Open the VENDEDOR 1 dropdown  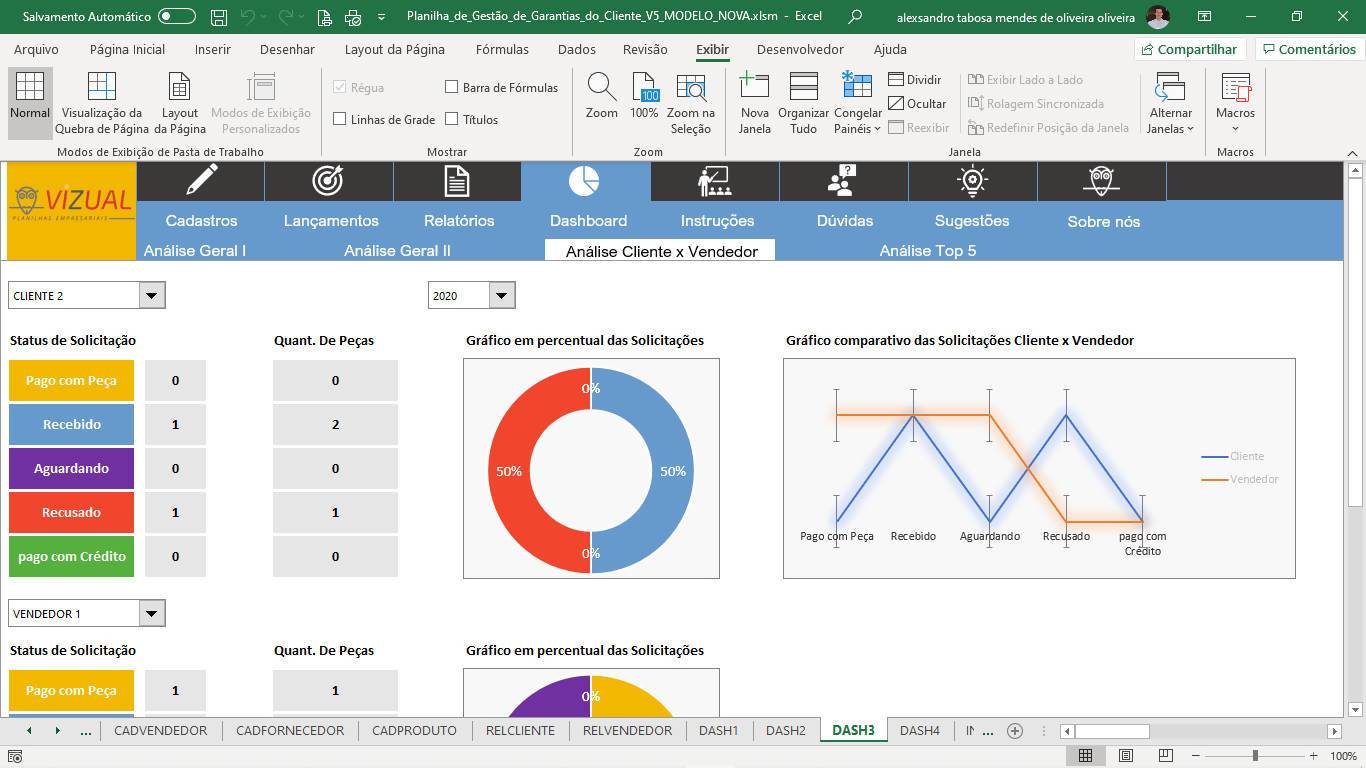[152, 613]
